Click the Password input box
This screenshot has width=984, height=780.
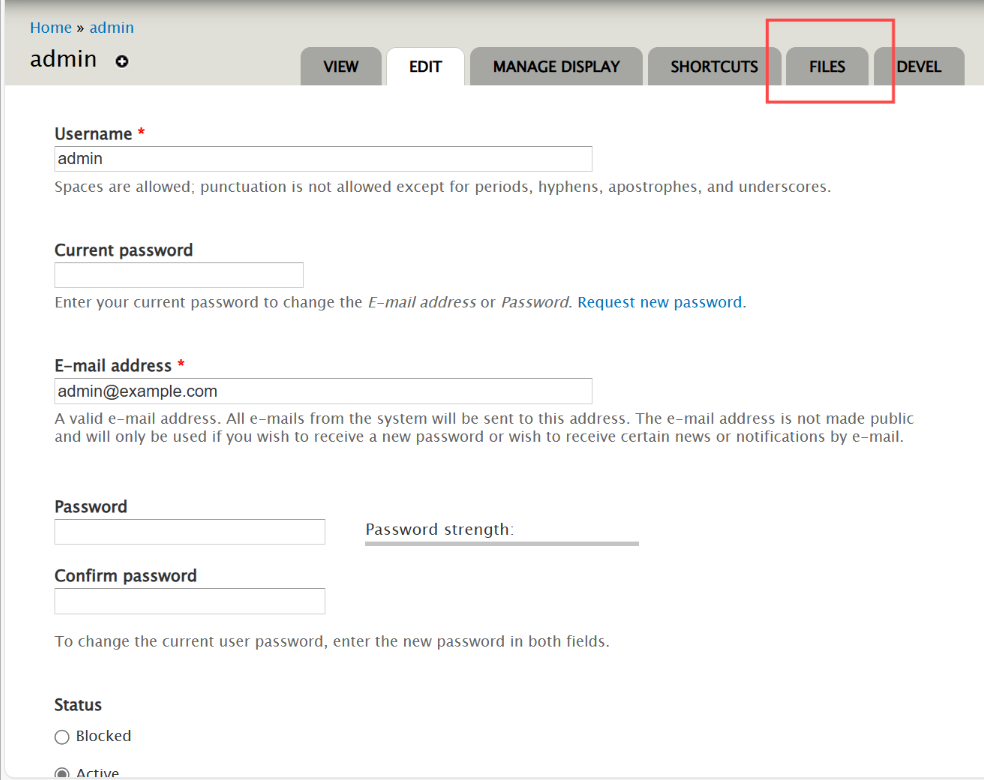click(190, 532)
